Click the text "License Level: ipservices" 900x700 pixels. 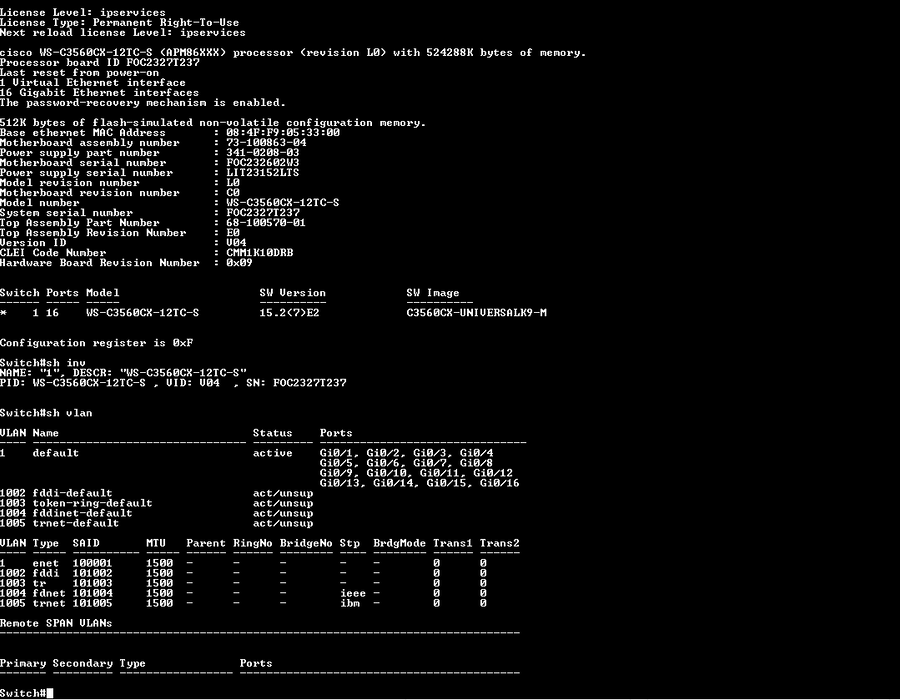coord(83,12)
